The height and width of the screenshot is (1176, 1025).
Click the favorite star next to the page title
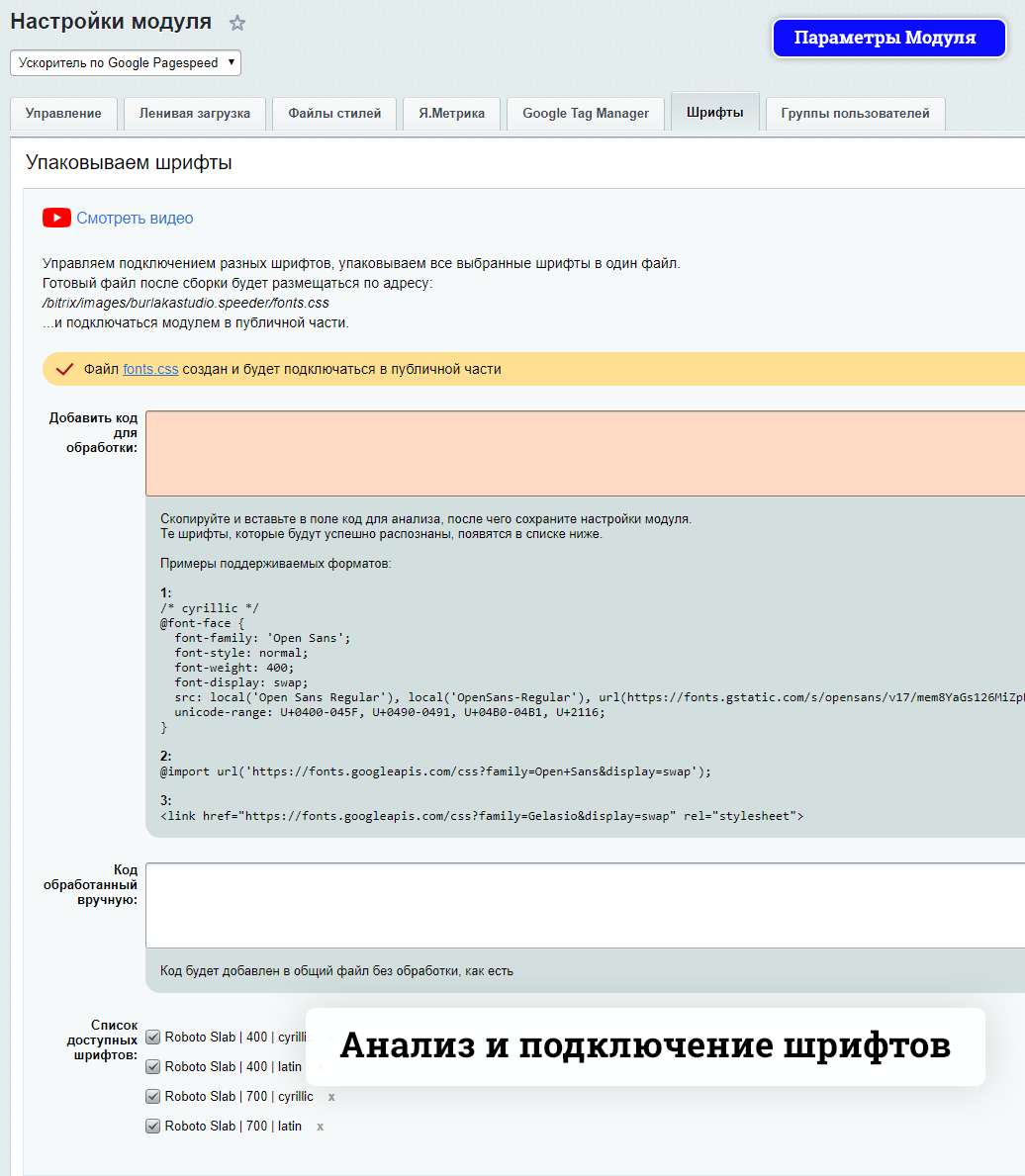point(237,23)
